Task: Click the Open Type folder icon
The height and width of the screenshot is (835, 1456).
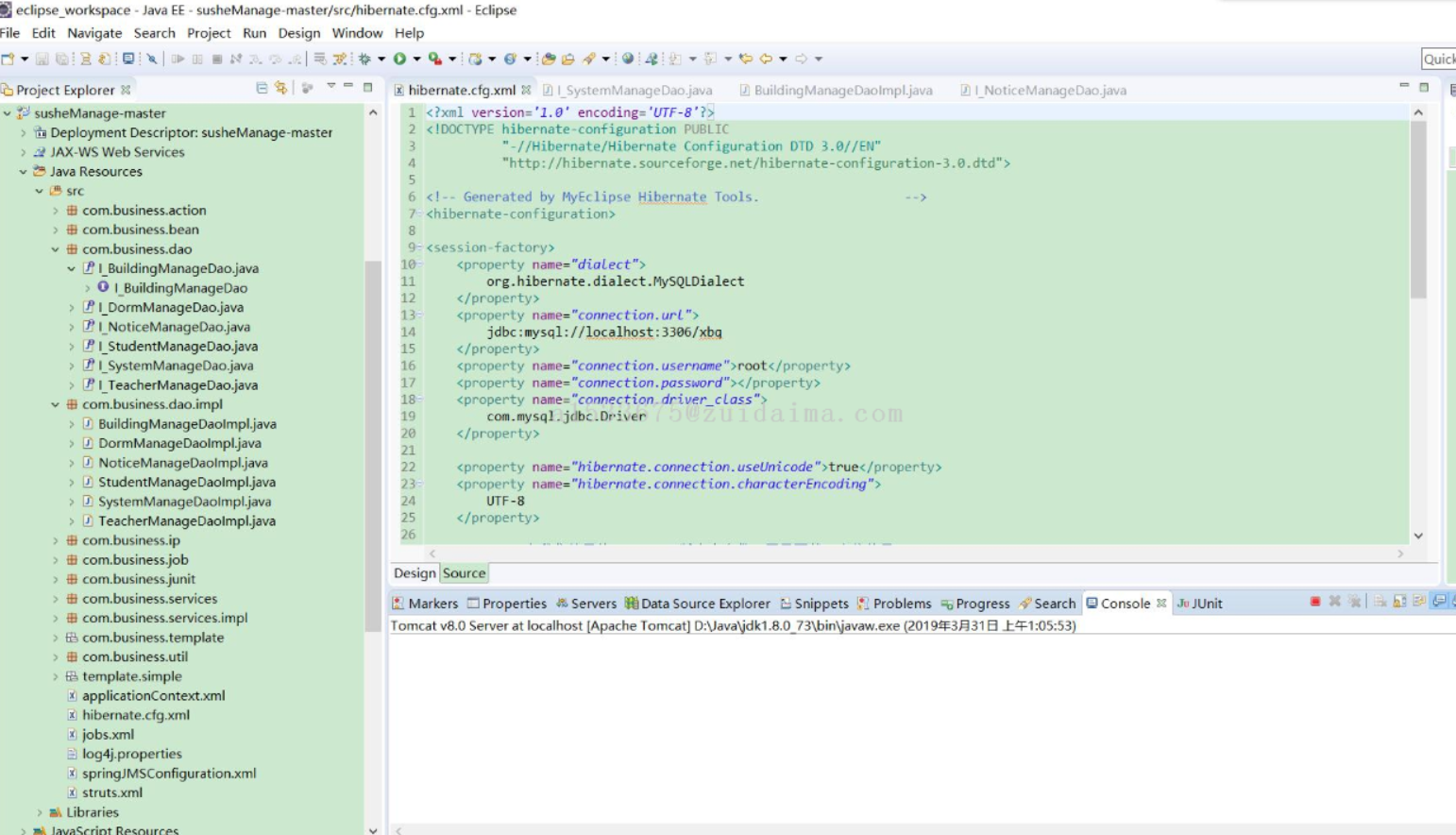Action: [x=548, y=59]
